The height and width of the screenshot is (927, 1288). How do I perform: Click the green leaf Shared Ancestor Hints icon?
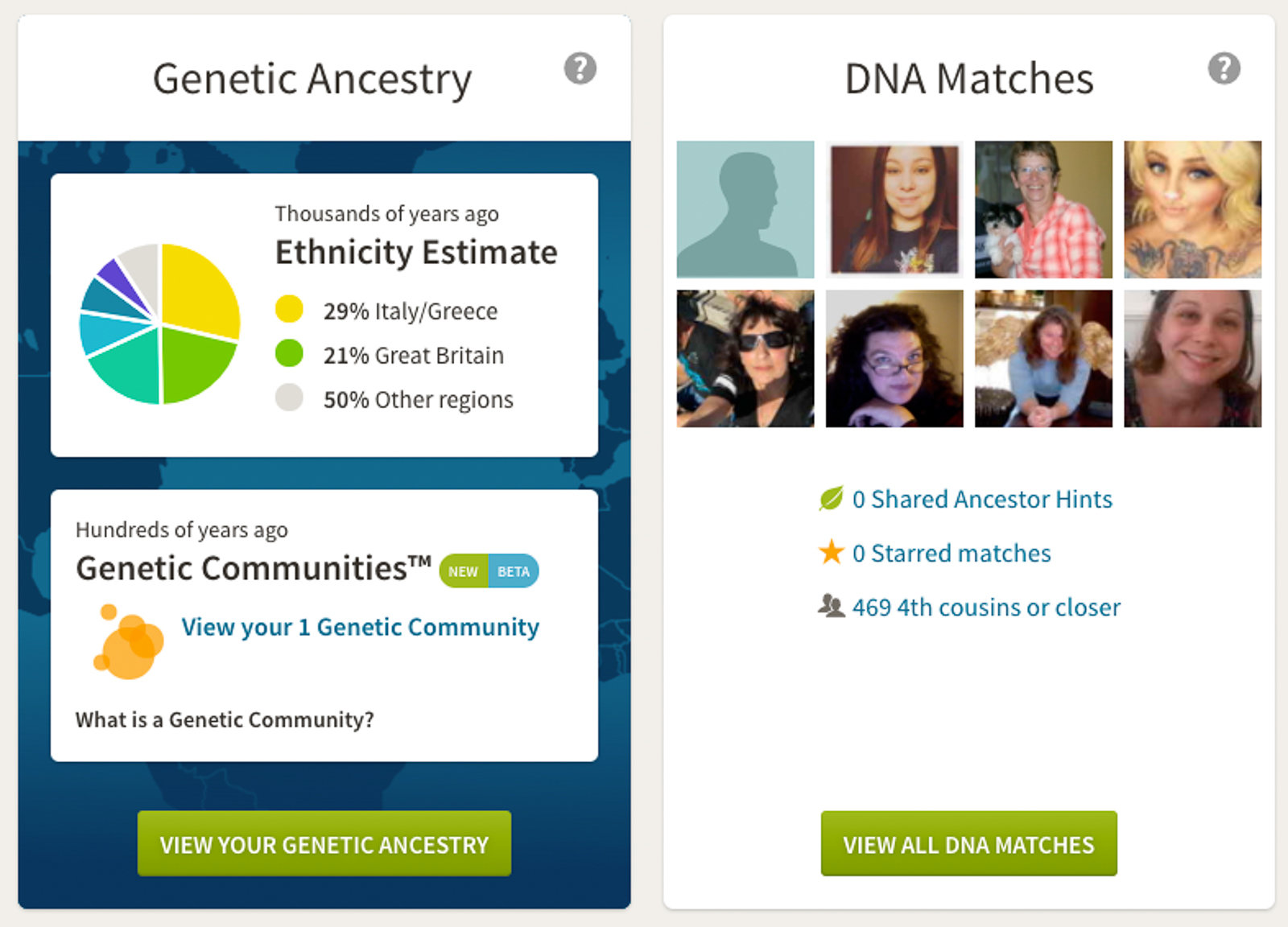tap(831, 499)
